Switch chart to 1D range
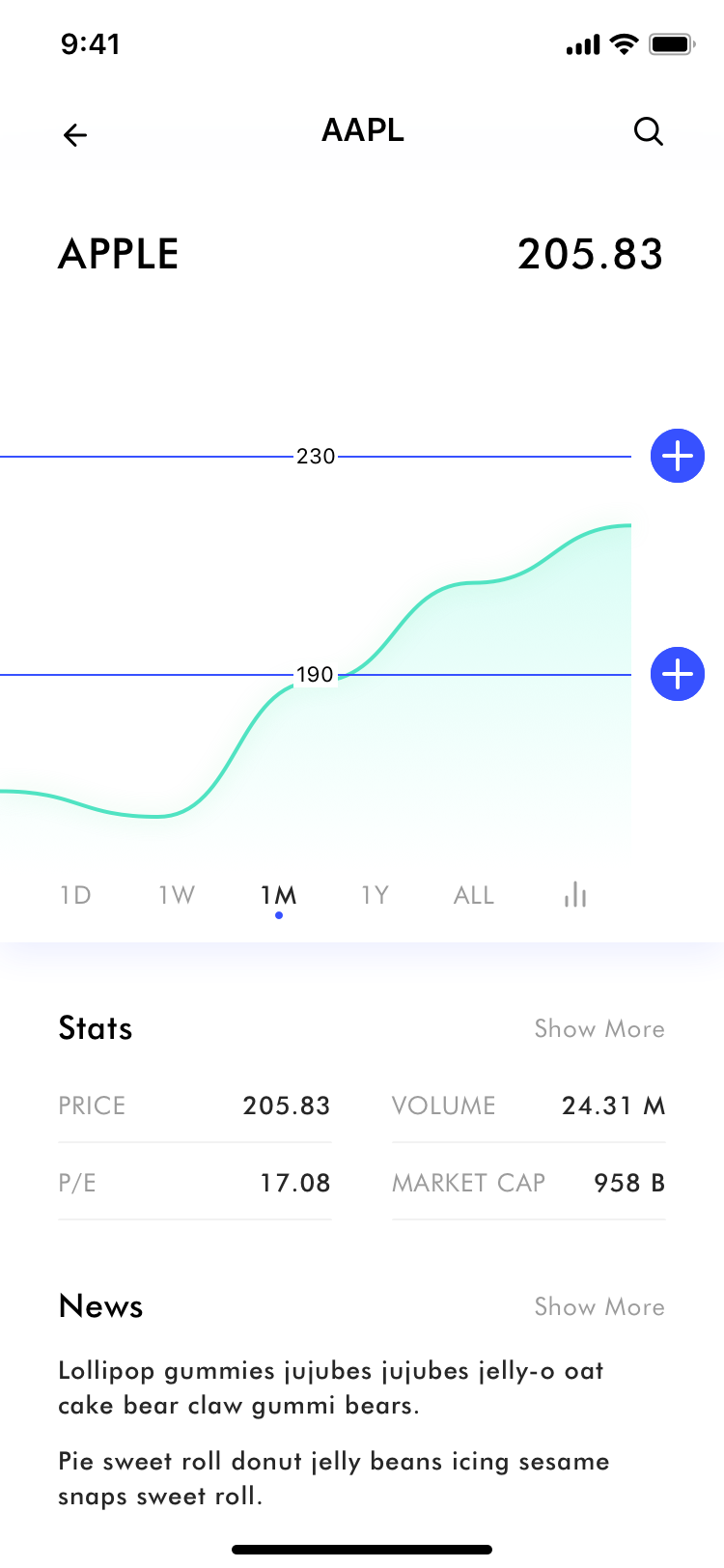 [x=75, y=895]
